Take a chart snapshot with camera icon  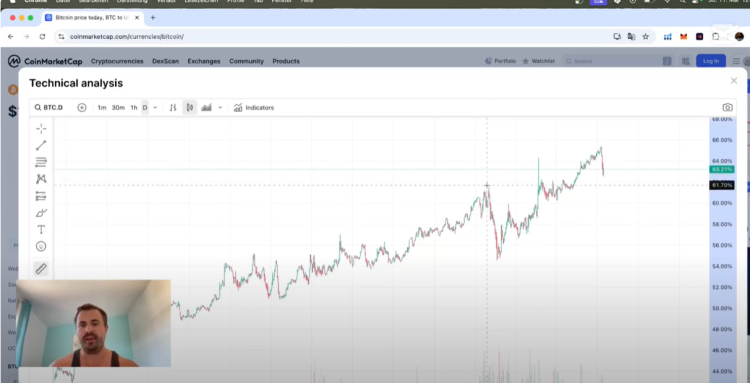pyautogui.click(x=727, y=108)
